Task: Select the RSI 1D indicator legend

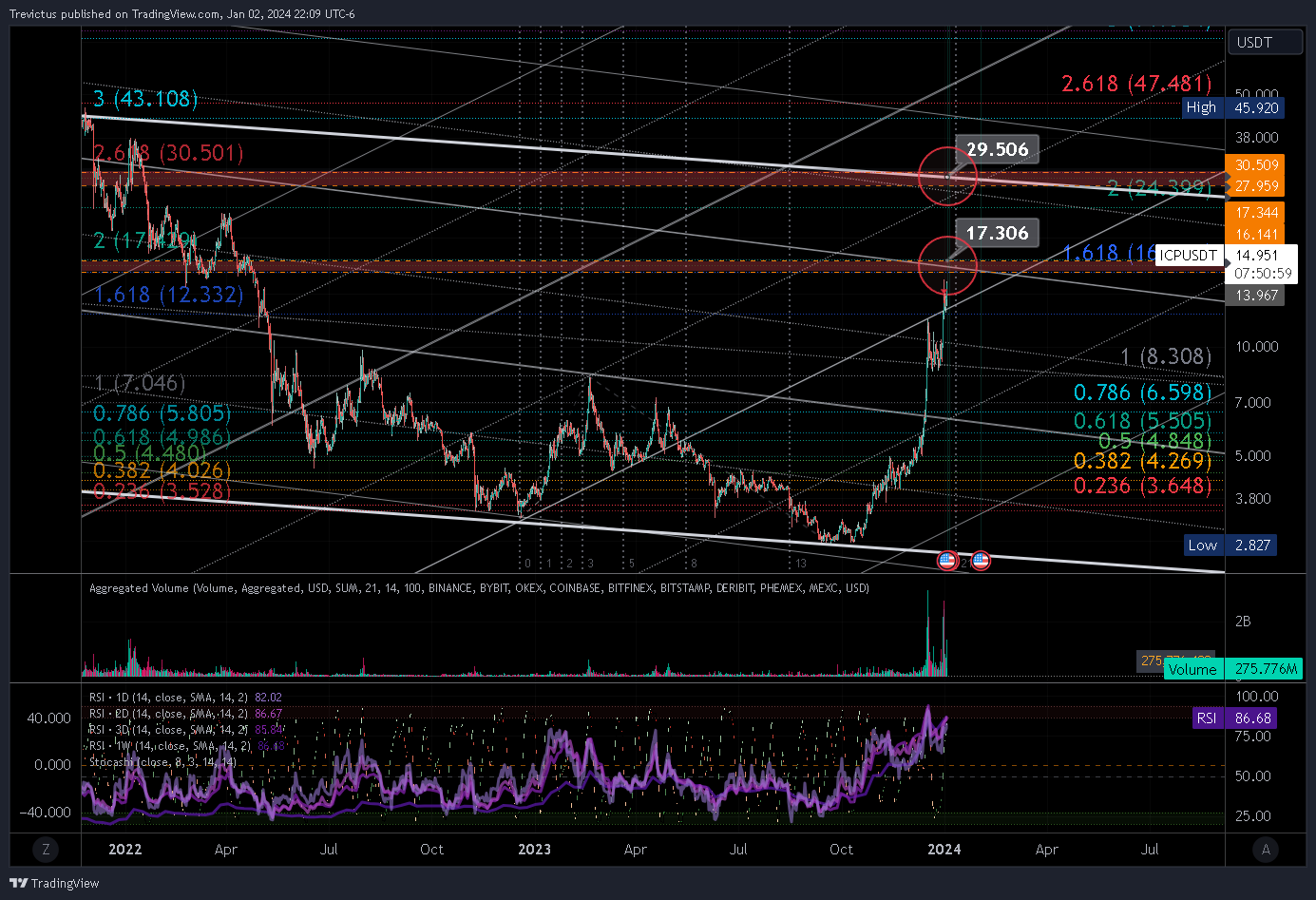Action: coord(185,698)
